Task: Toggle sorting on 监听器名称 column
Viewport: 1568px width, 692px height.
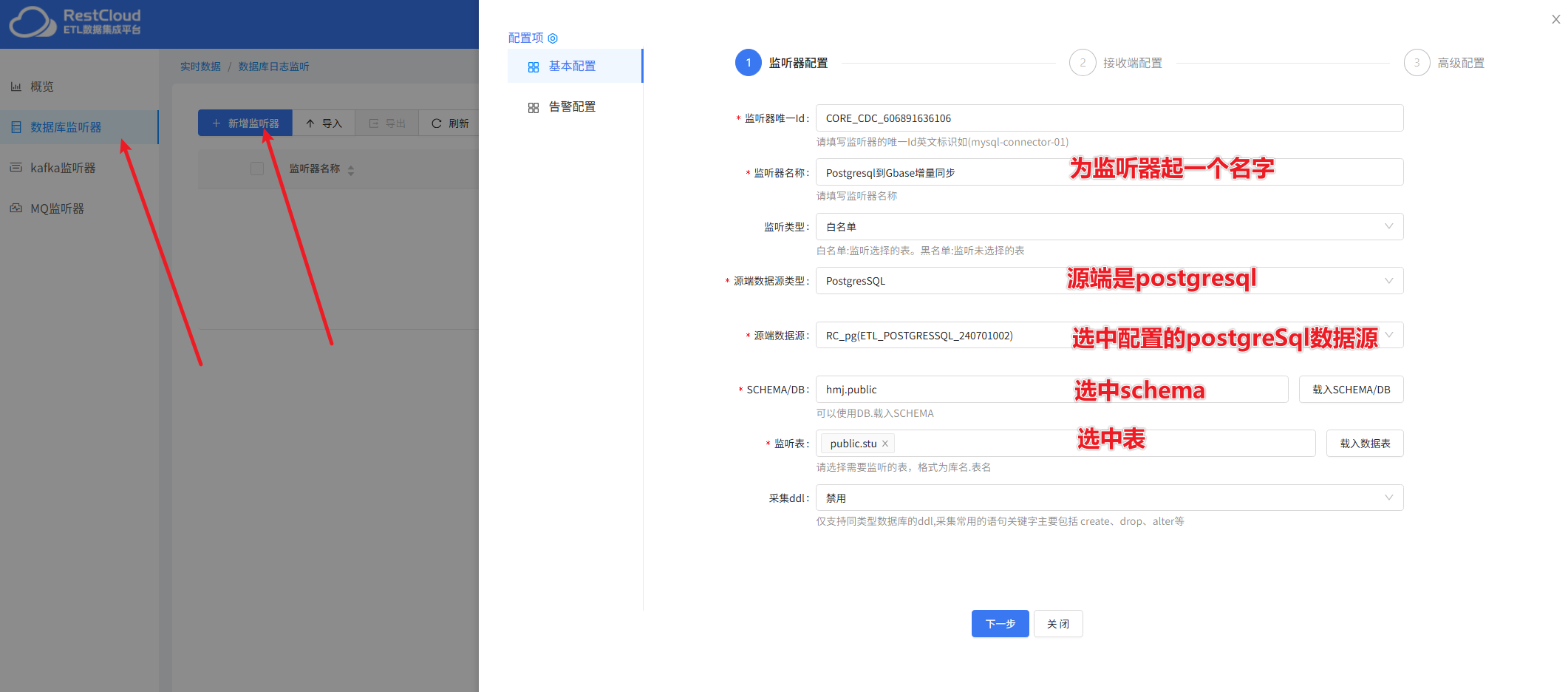Action: [x=350, y=169]
